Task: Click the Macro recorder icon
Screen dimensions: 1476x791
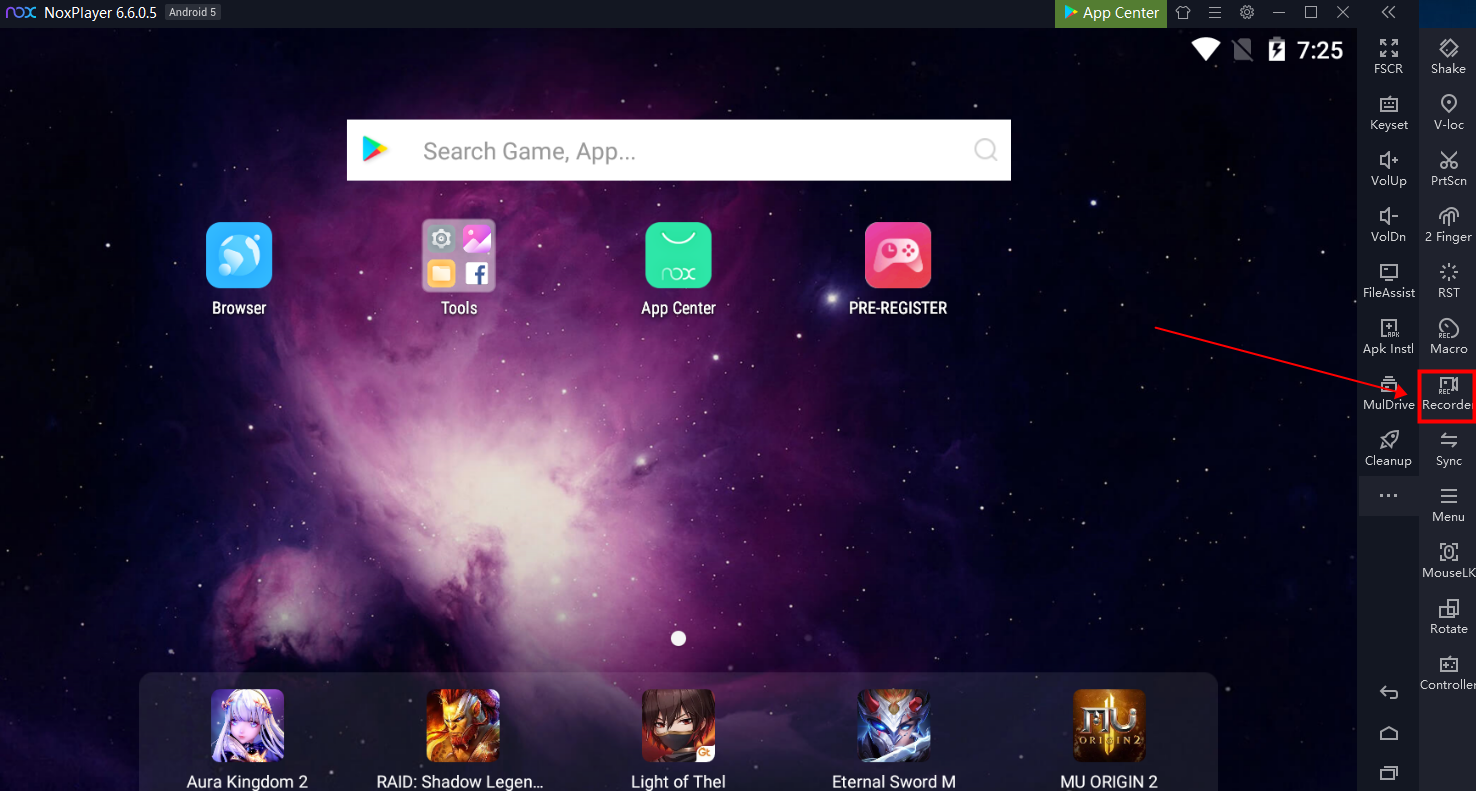Action: tap(1448, 336)
